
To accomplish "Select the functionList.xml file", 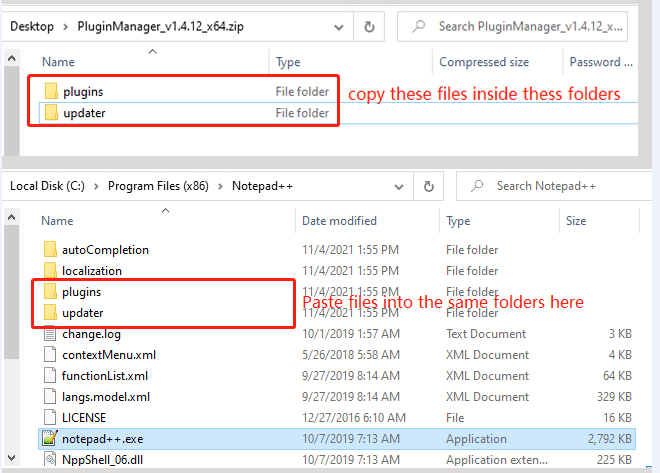I will [x=104, y=376].
